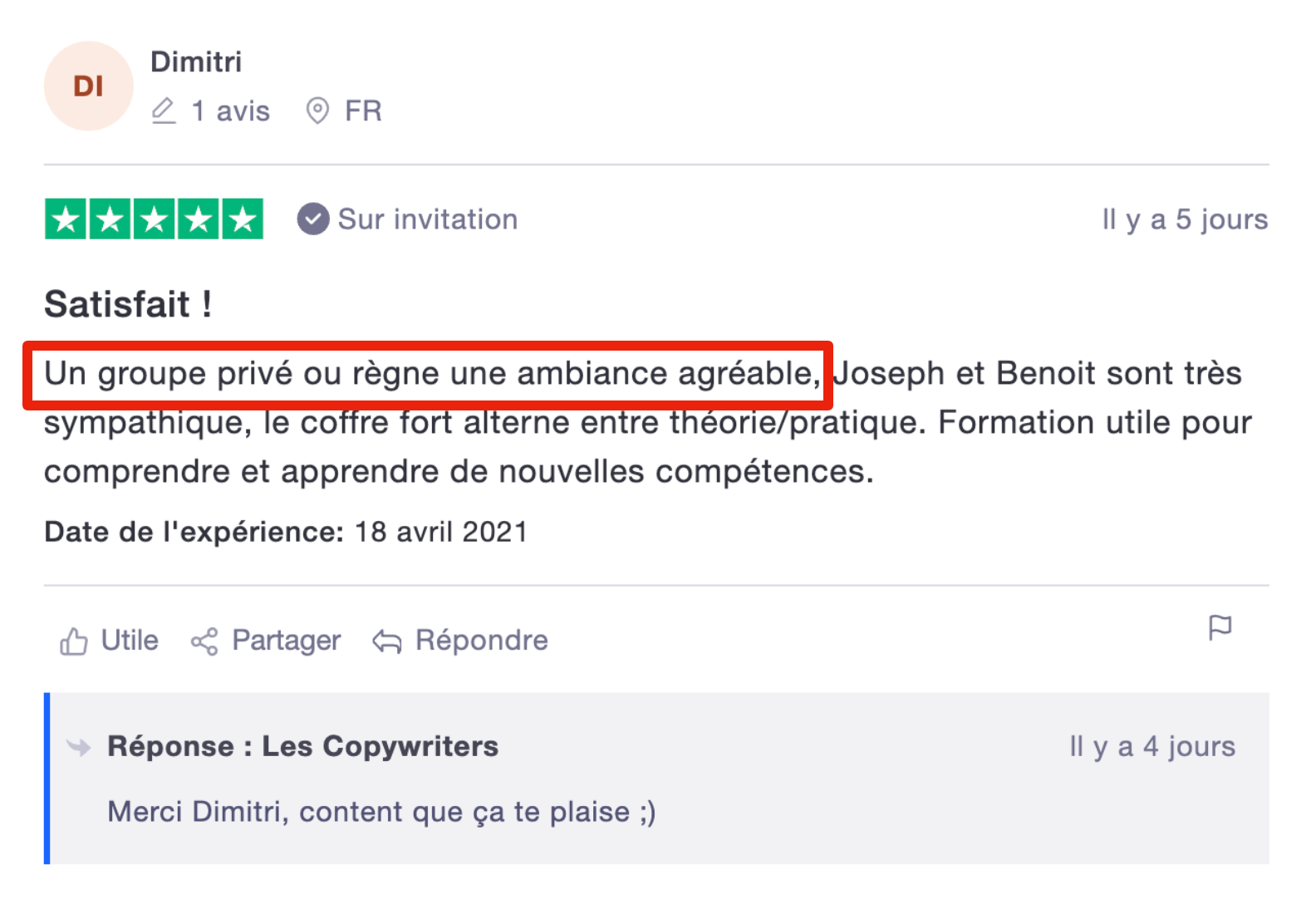Click the DI avatar circle
This screenshot has width=1316, height=904.
89,86
